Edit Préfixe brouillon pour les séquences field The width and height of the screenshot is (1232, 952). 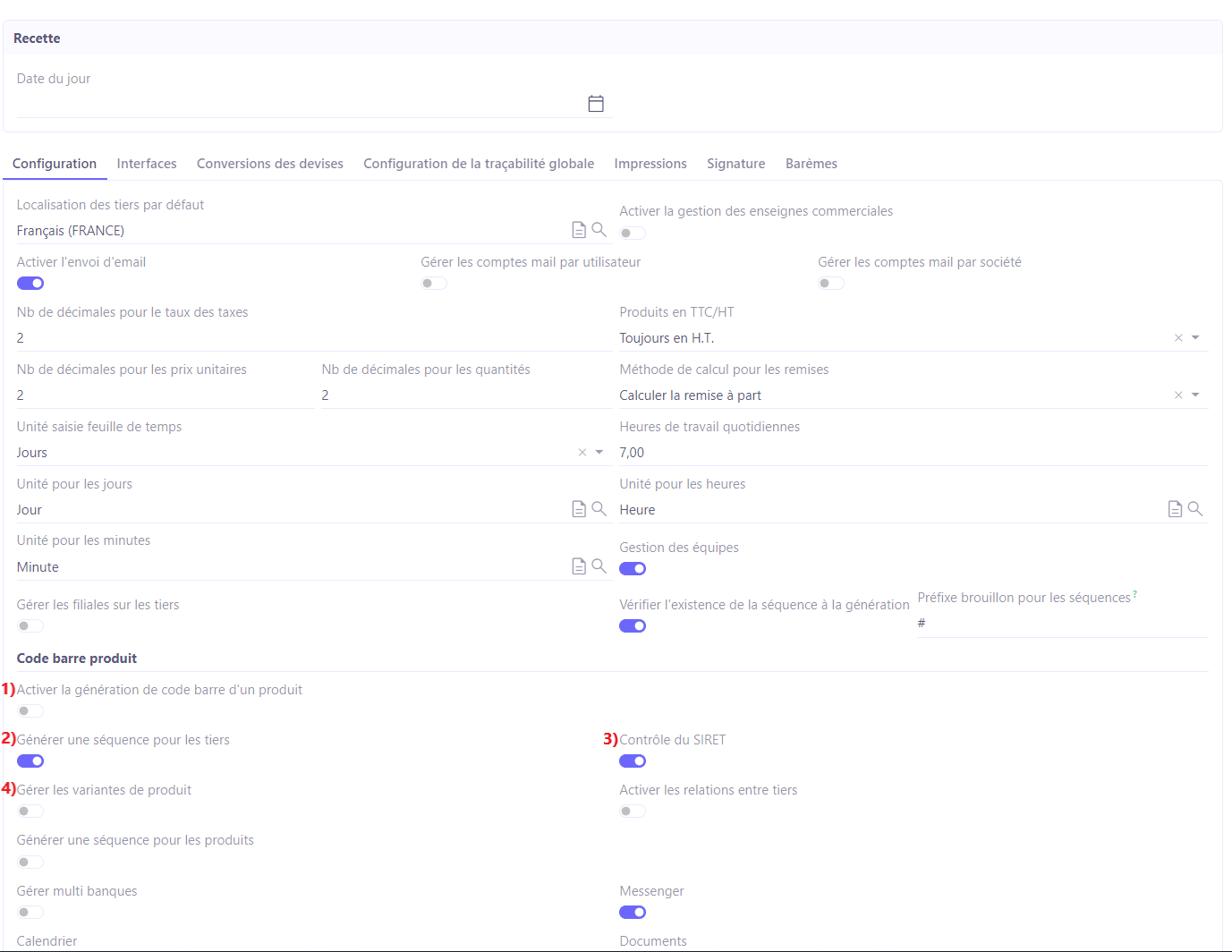pyautogui.click(x=1063, y=624)
